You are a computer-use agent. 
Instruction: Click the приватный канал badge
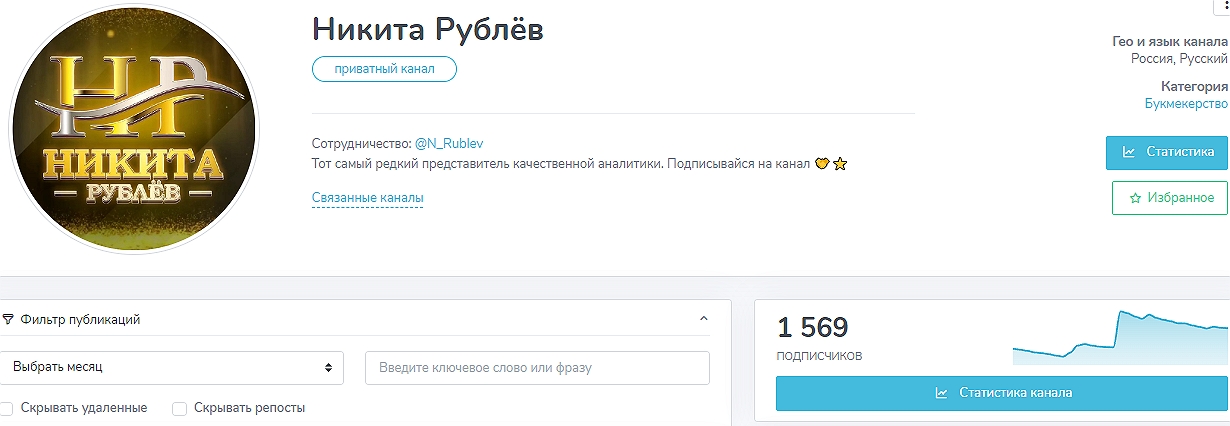pos(384,68)
